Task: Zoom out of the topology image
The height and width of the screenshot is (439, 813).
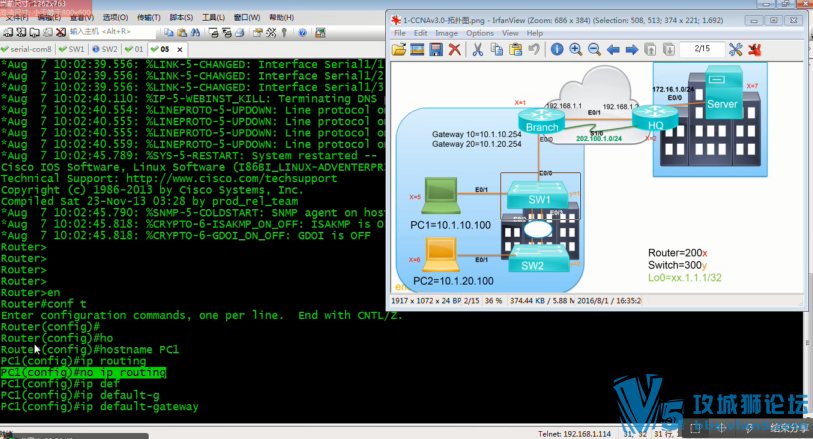Action: point(594,50)
